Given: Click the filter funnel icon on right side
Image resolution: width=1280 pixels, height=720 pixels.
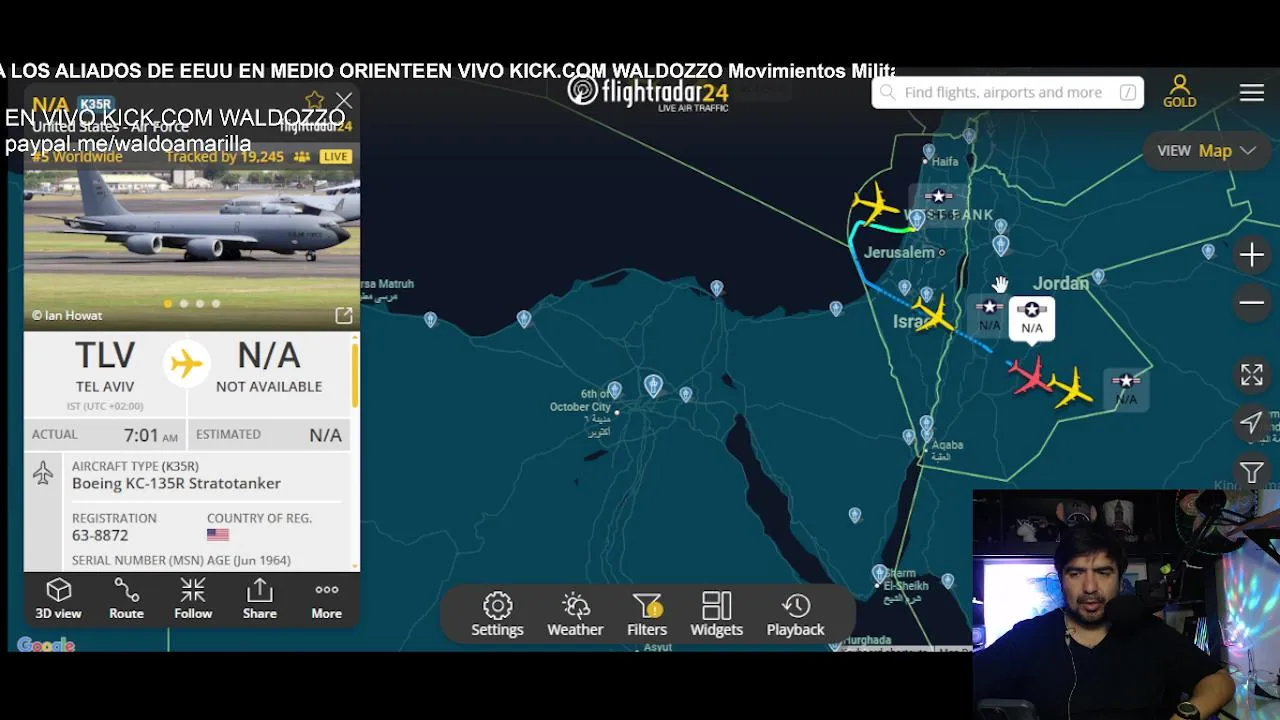Looking at the screenshot, I should pyautogui.click(x=1252, y=472).
